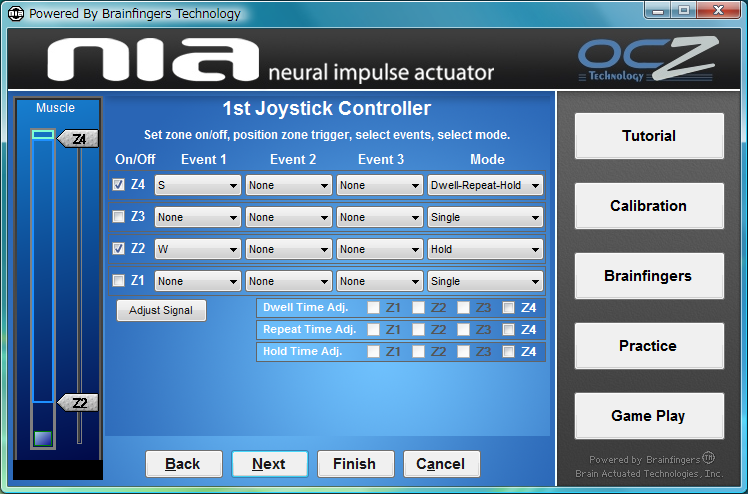Screen dimensions: 748x494
Task: Check Hold Time Adj. Z4 box
Action: 509,351
